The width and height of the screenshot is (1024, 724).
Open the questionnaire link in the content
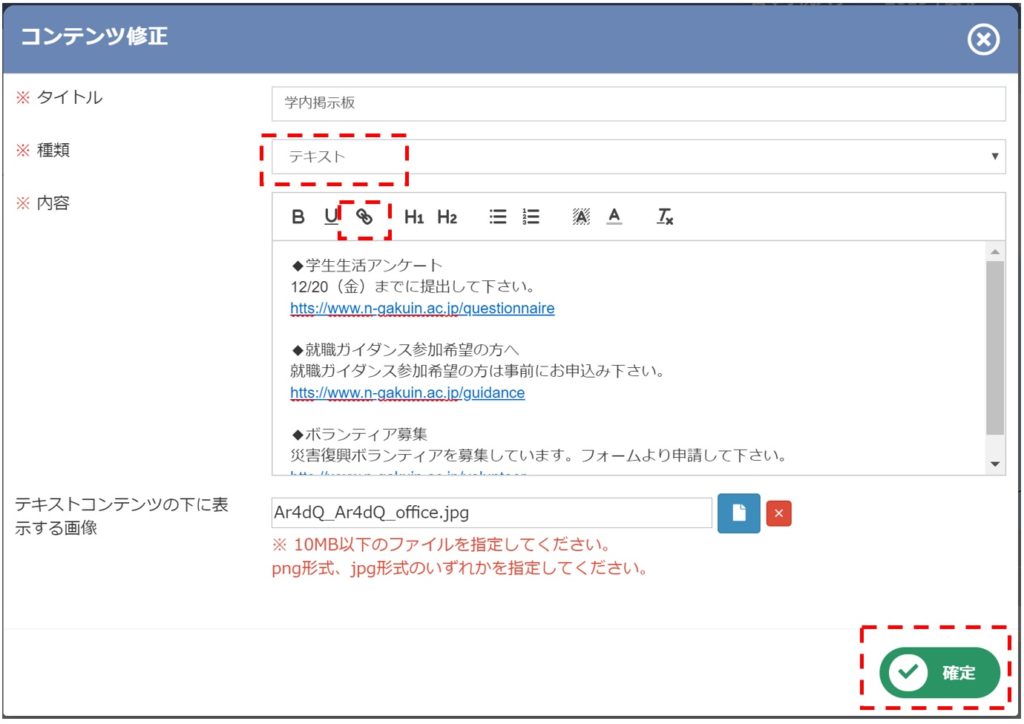click(423, 308)
